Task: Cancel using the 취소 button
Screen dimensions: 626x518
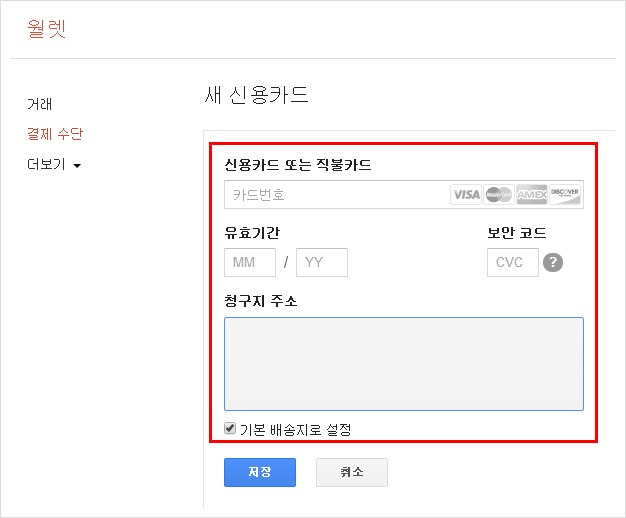Action: point(352,472)
